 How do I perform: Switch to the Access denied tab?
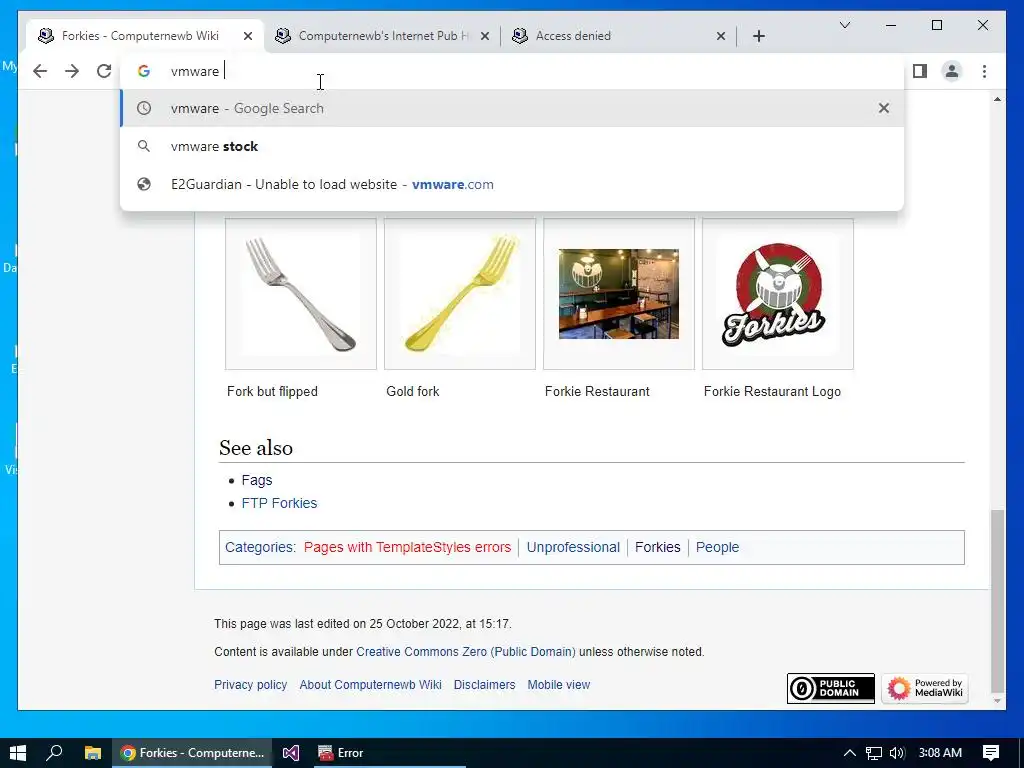(619, 36)
